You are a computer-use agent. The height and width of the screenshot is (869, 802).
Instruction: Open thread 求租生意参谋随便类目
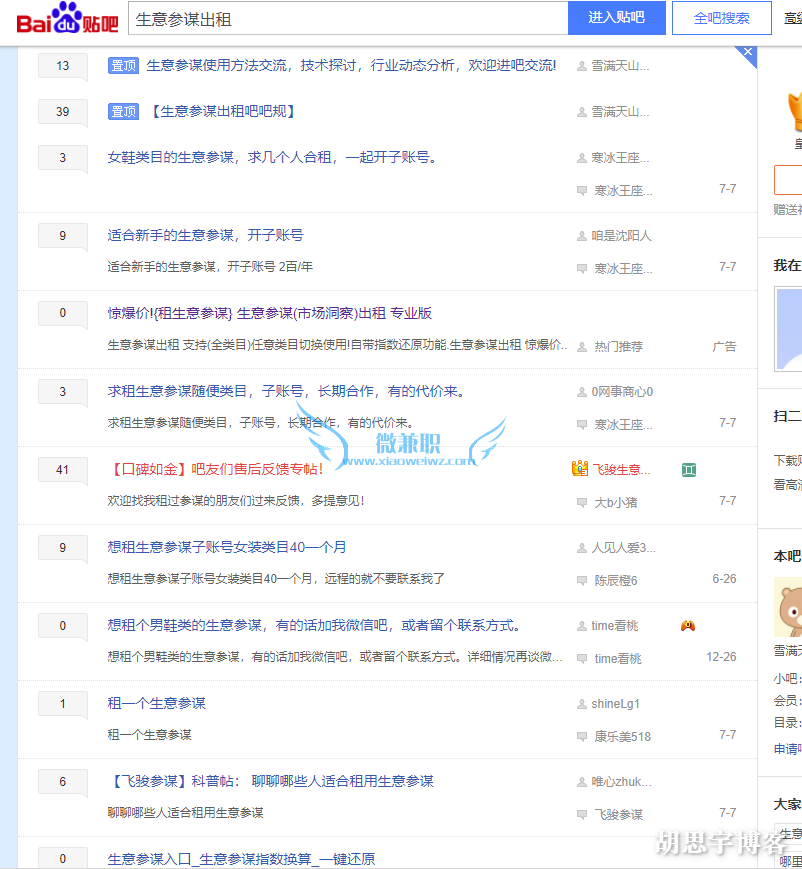(288, 391)
